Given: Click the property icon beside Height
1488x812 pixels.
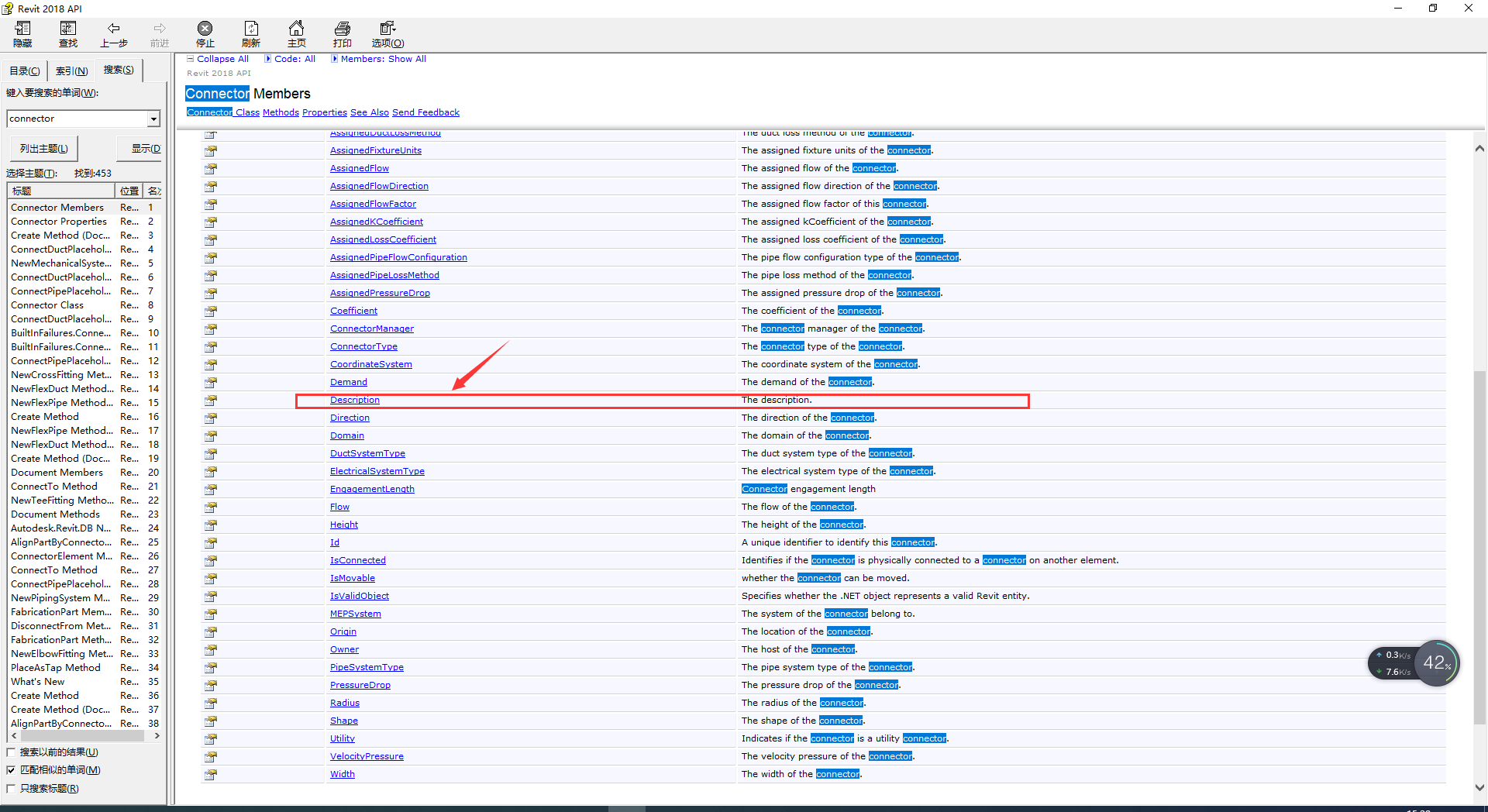Looking at the screenshot, I should 211,525.
